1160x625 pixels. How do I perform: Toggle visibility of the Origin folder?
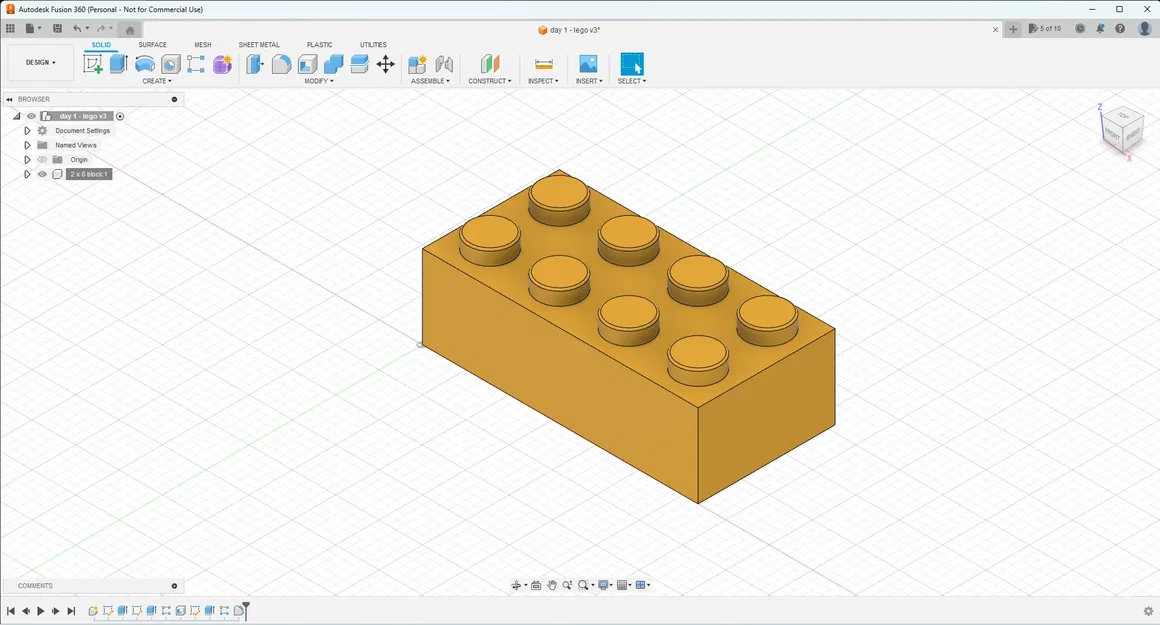click(x=42, y=160)
